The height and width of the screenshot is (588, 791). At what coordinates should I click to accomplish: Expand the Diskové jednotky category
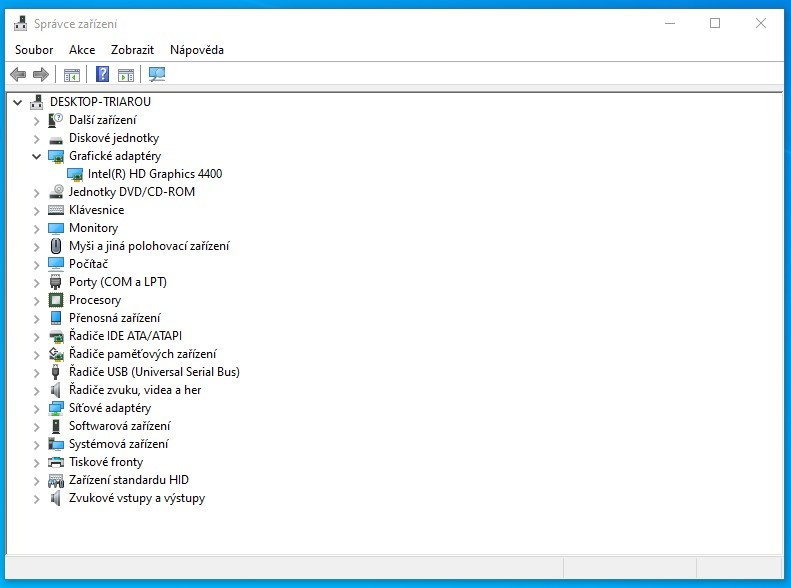[37, 138]
